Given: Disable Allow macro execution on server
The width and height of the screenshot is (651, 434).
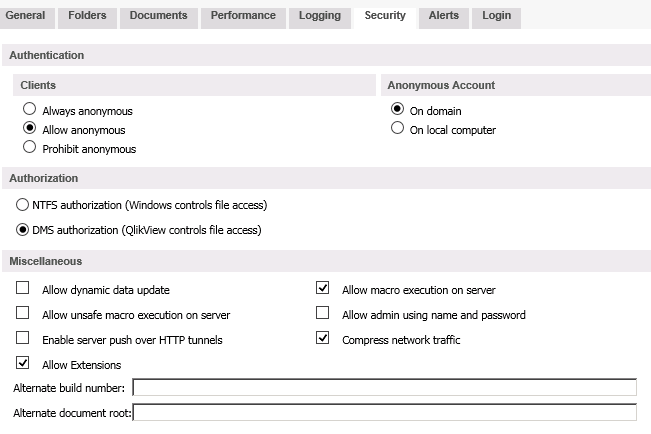Looking at the screenshot, I should 322,289.
